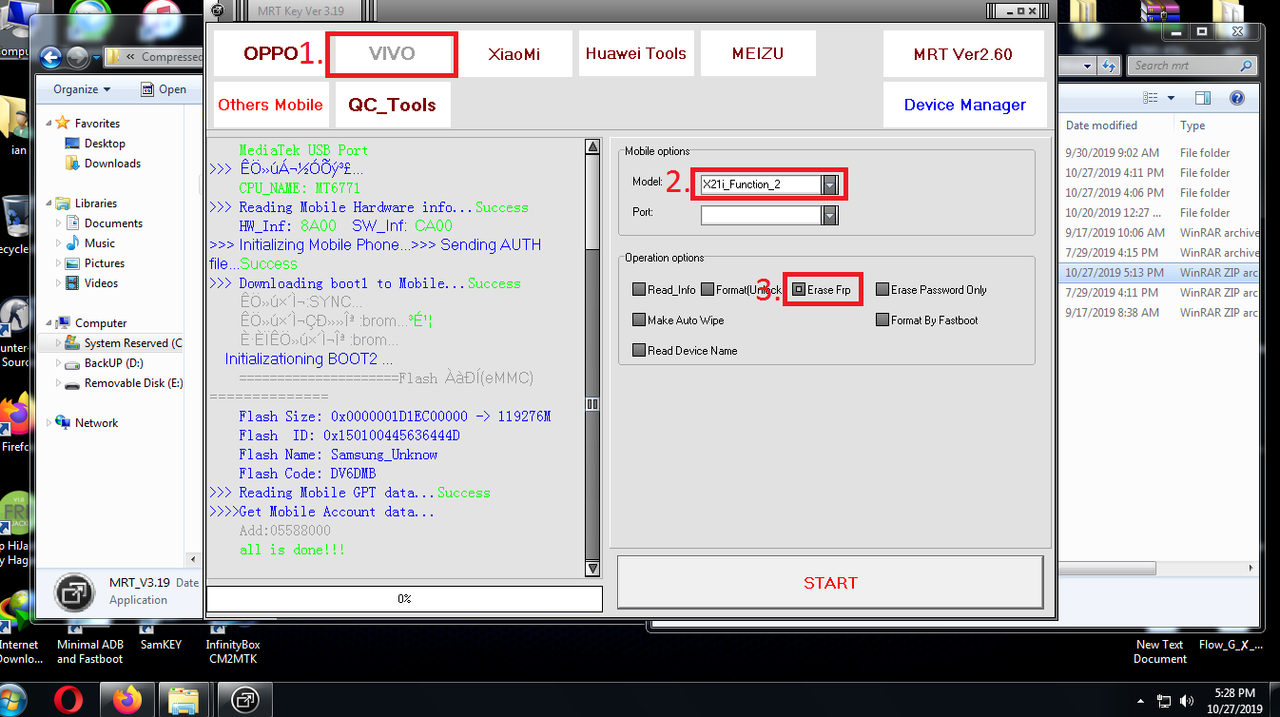The image size is (1280, 717).
Task: Click the log scrollbar thumb
Action: (x=593, y=404)
